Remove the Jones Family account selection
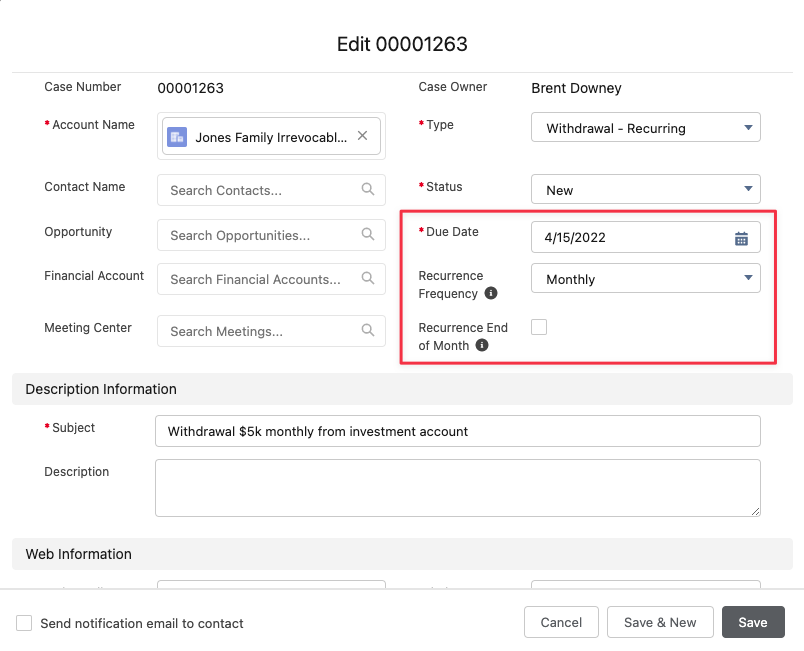Image resolution: width=804 pixels, height=651 pixels. coord(362,137)
